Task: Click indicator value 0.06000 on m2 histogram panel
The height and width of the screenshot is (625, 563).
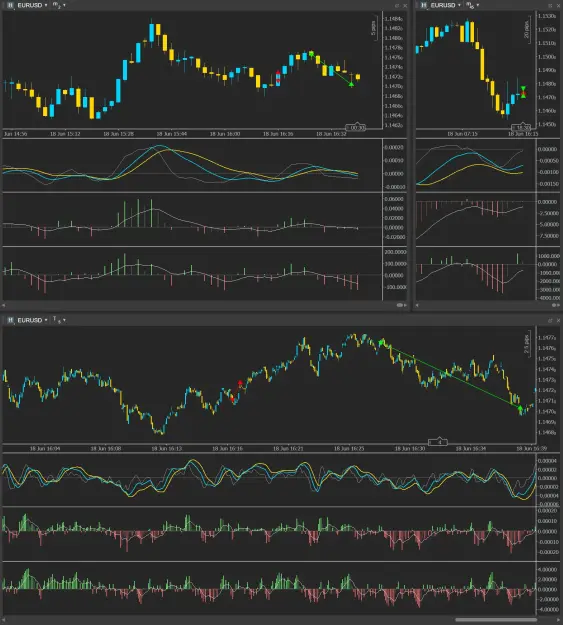Action: tap(394, 199)
